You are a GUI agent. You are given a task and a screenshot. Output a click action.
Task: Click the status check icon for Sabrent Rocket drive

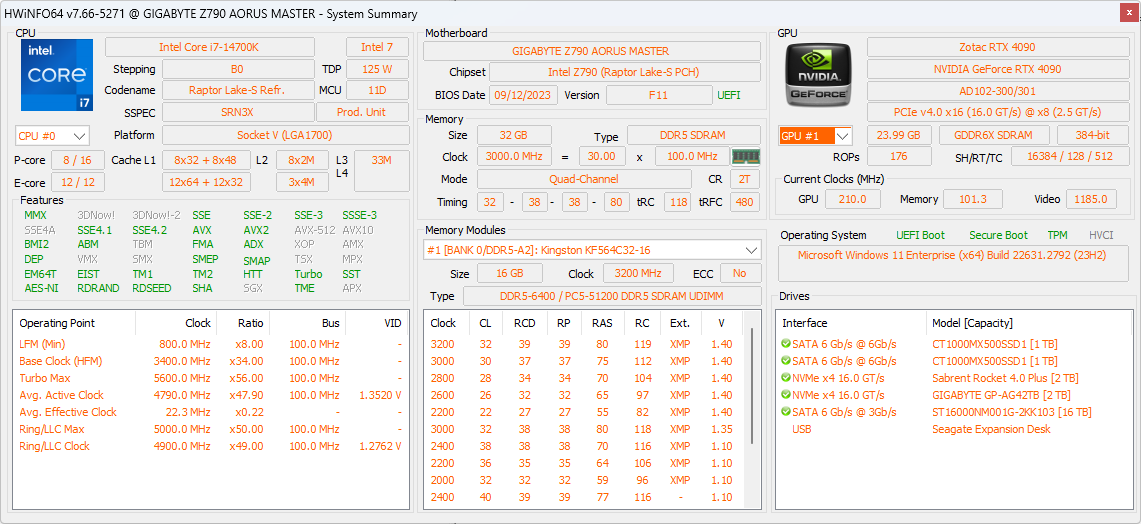click(786, 378)
